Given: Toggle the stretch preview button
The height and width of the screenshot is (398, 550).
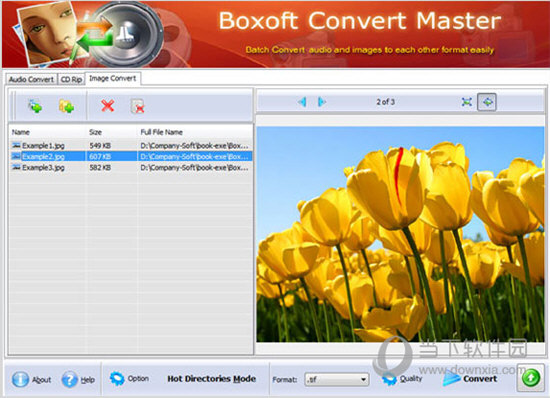Looking at the screenshot, I should point(487,102).
